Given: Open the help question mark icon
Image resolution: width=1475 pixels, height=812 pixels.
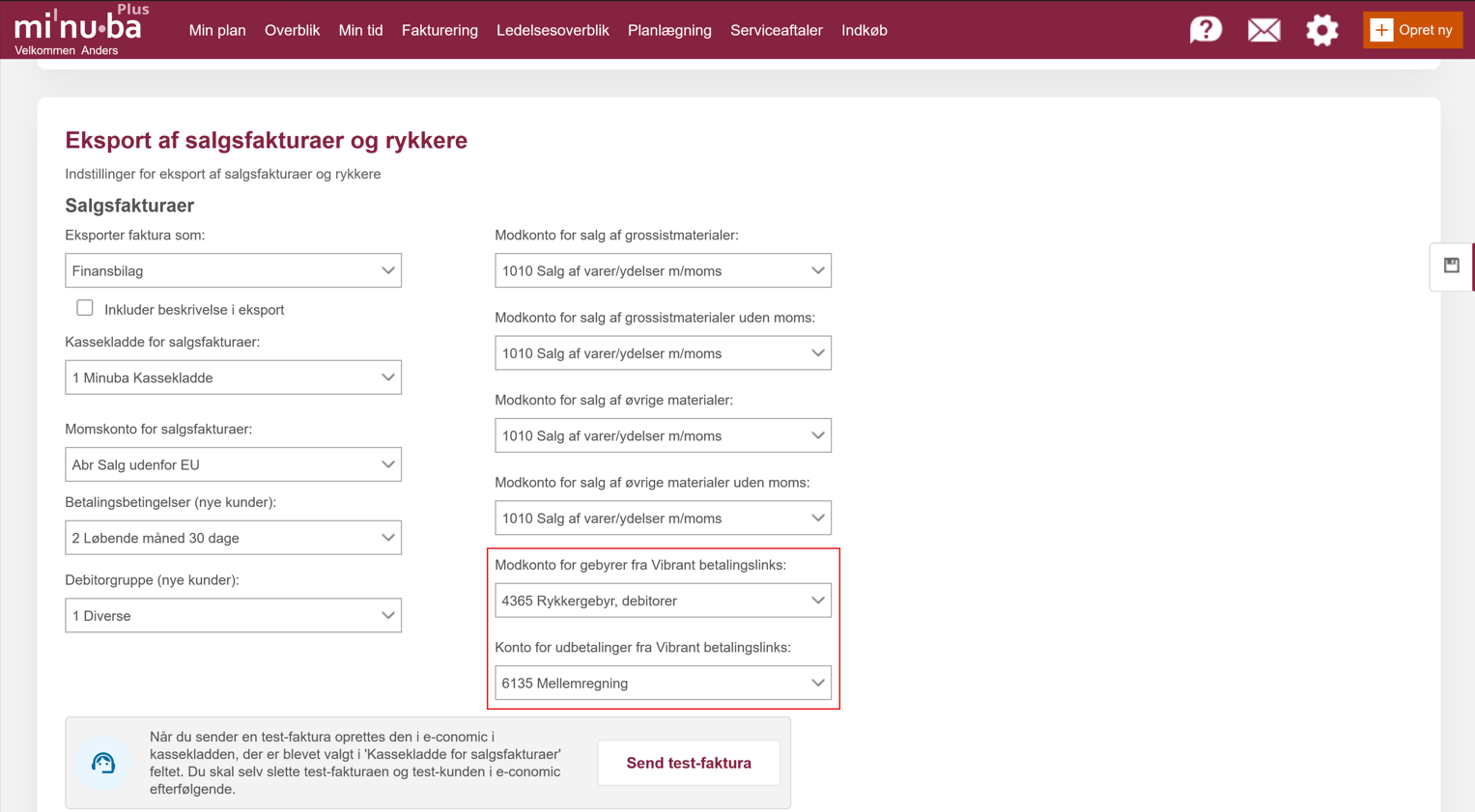Looking at the screenshot, I should coord(1206,30).
